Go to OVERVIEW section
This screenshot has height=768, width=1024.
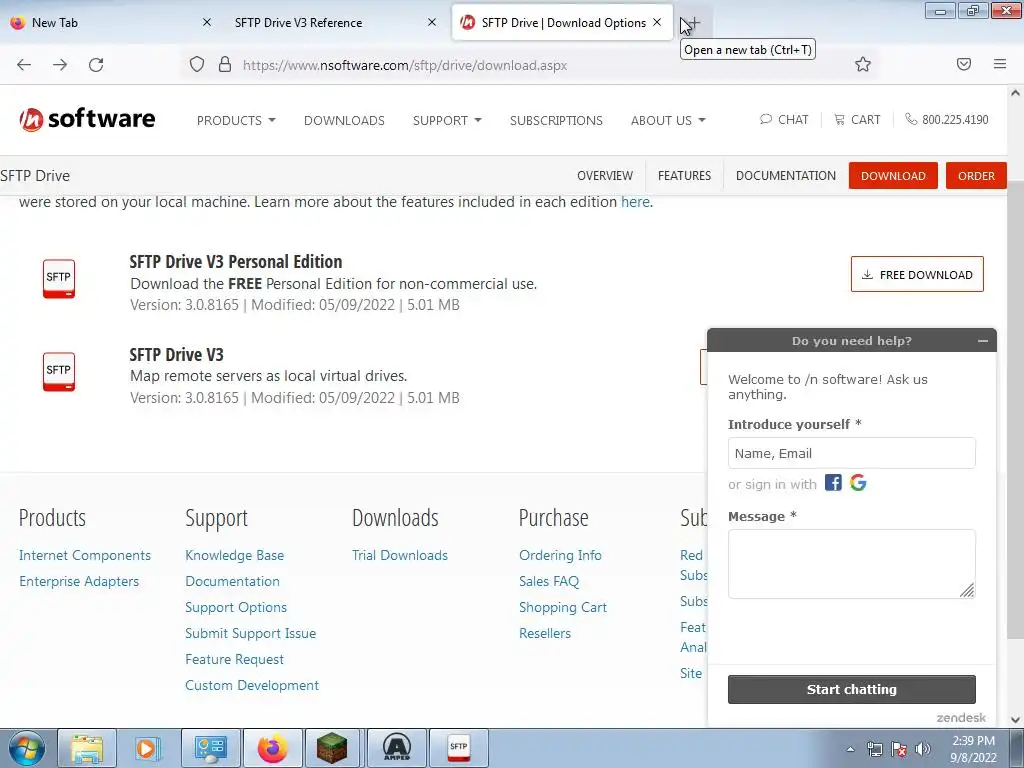pos(605,176)
